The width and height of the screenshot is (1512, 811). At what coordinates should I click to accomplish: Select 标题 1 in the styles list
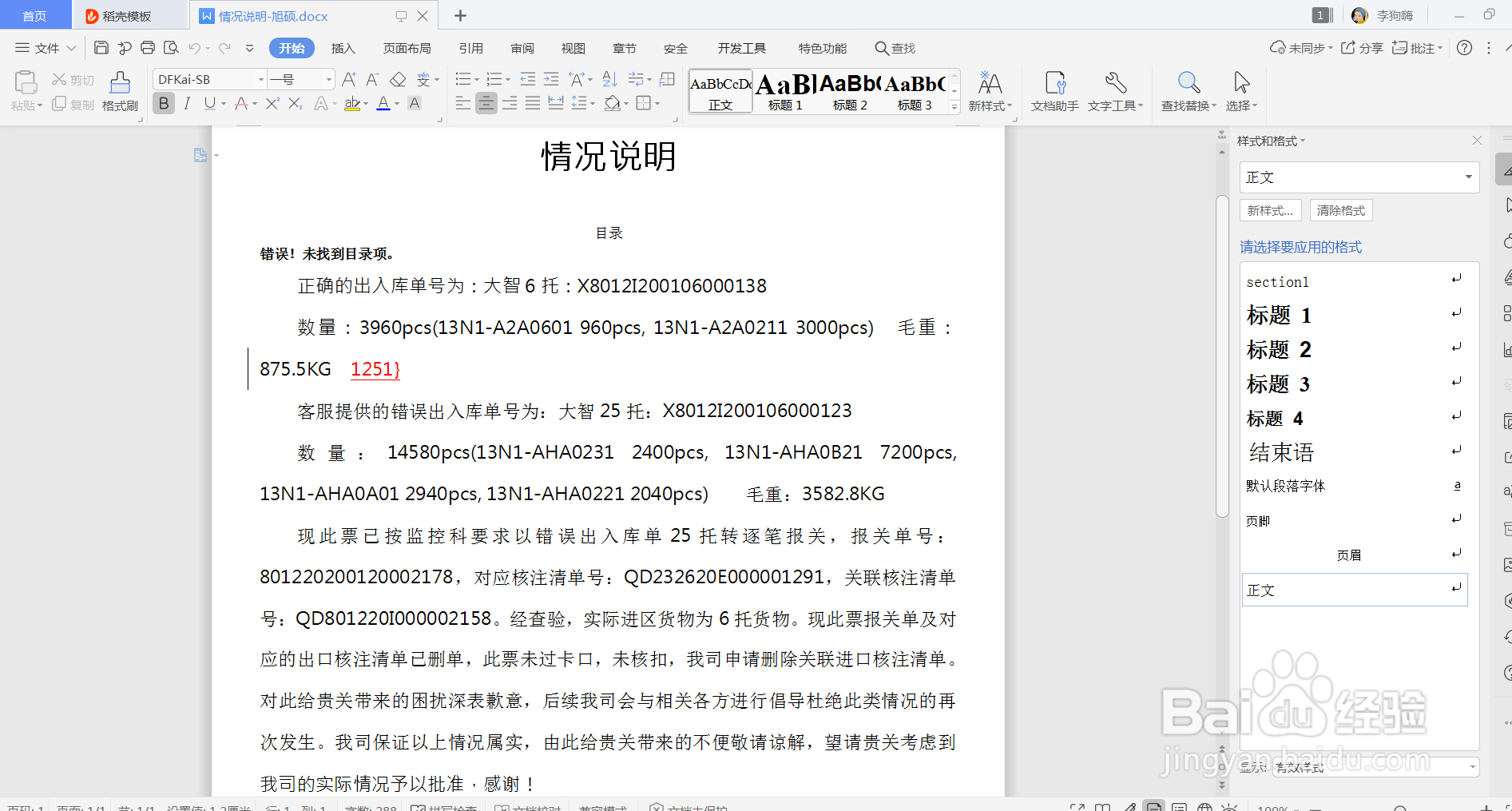1279,315
